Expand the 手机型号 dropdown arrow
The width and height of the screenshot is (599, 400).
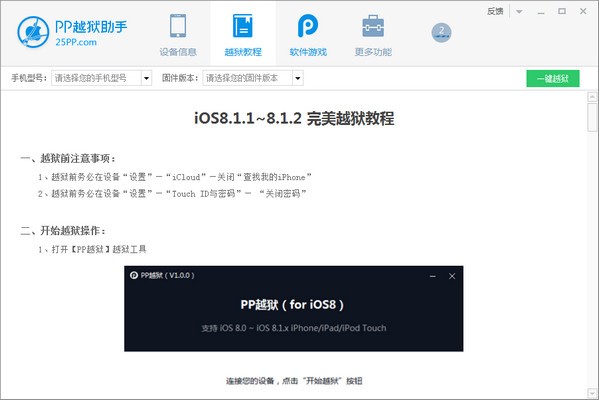[146, 78]
